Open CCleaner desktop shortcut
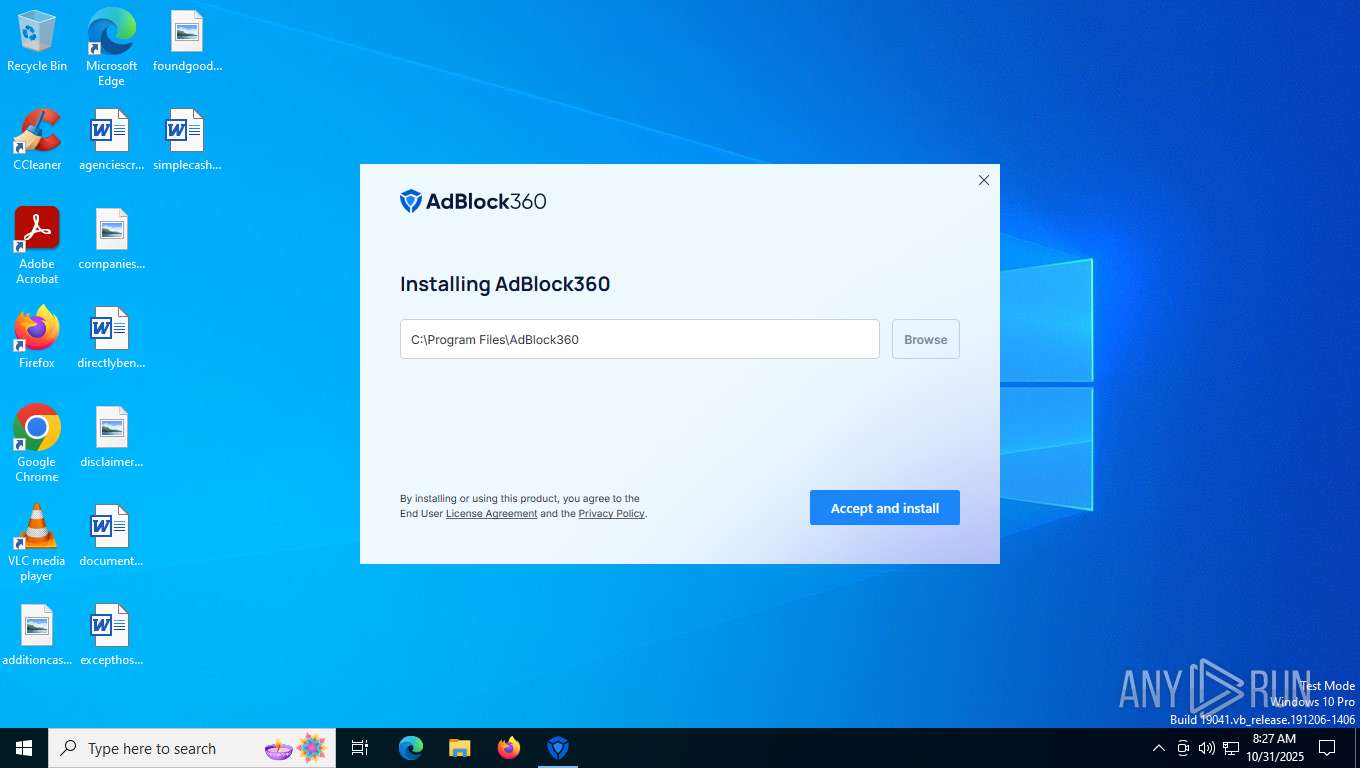The height and width of the screenshot is (768, 1360). (x=37, y=140)
